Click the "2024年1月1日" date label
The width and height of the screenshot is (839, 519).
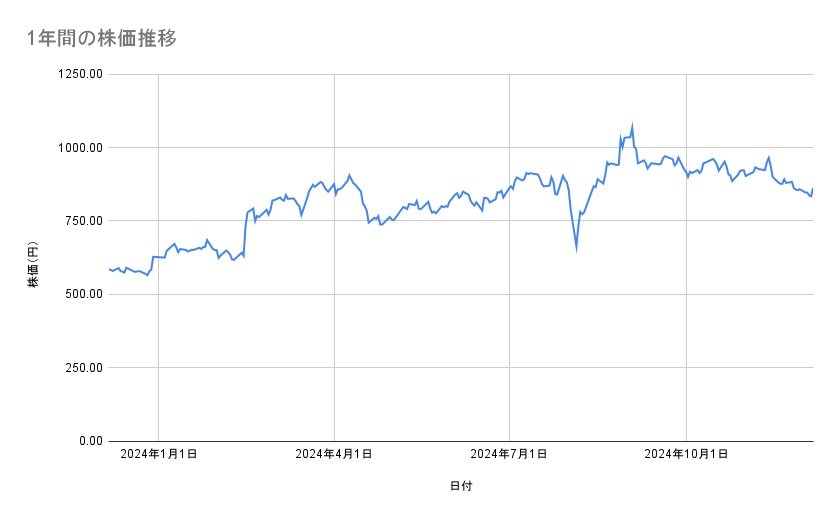click(158, 455)
